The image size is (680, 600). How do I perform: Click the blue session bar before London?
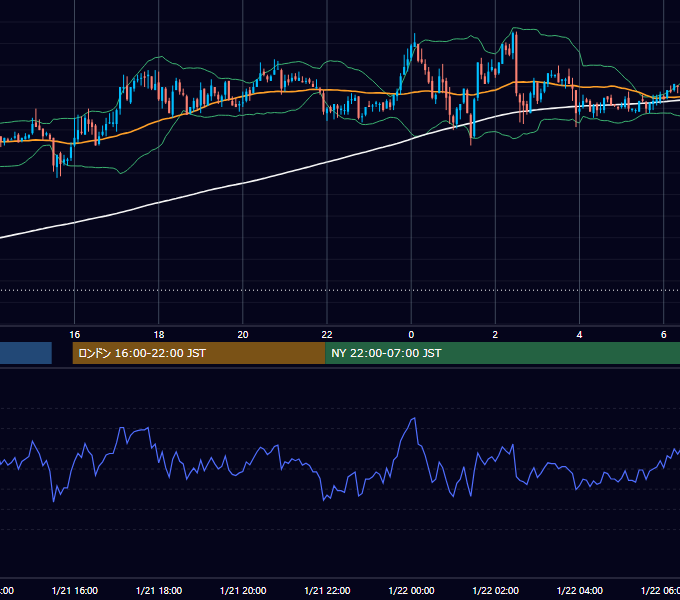(x=26, y=353)
